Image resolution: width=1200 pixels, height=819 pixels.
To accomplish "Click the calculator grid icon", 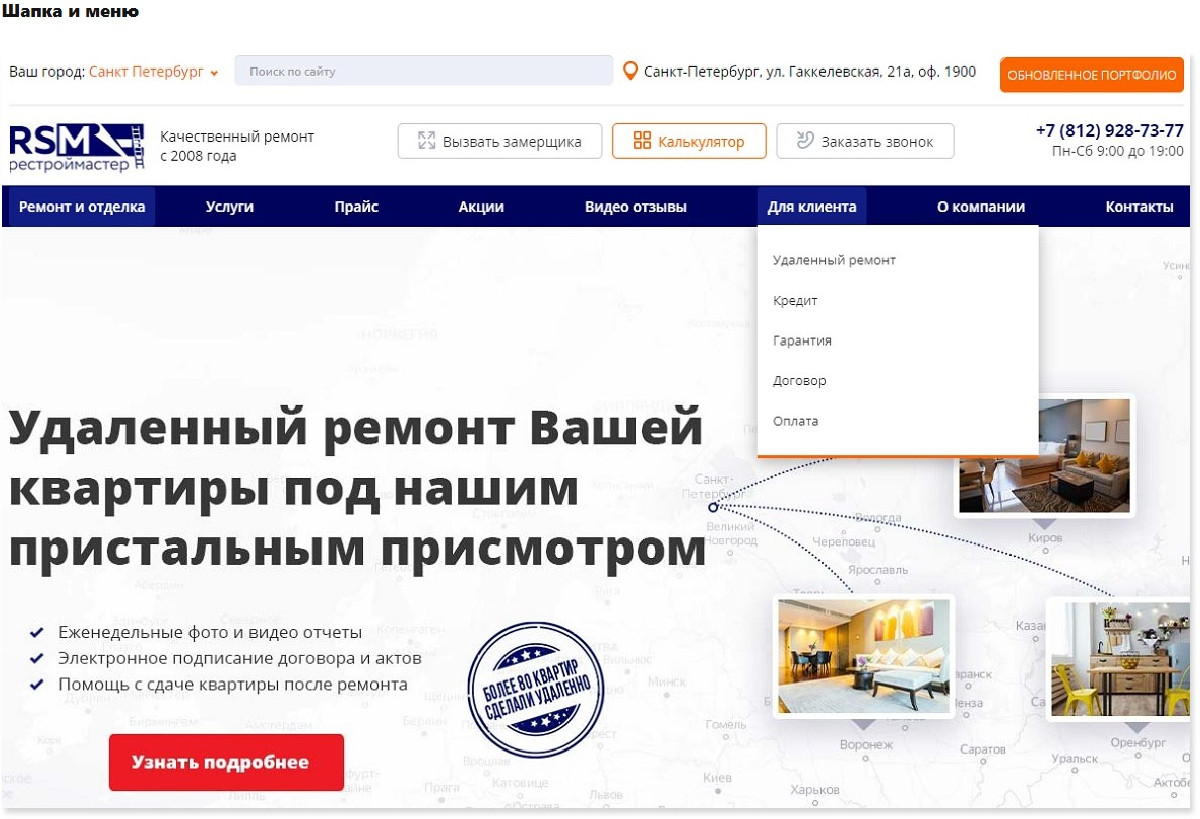I will (642, 141).
